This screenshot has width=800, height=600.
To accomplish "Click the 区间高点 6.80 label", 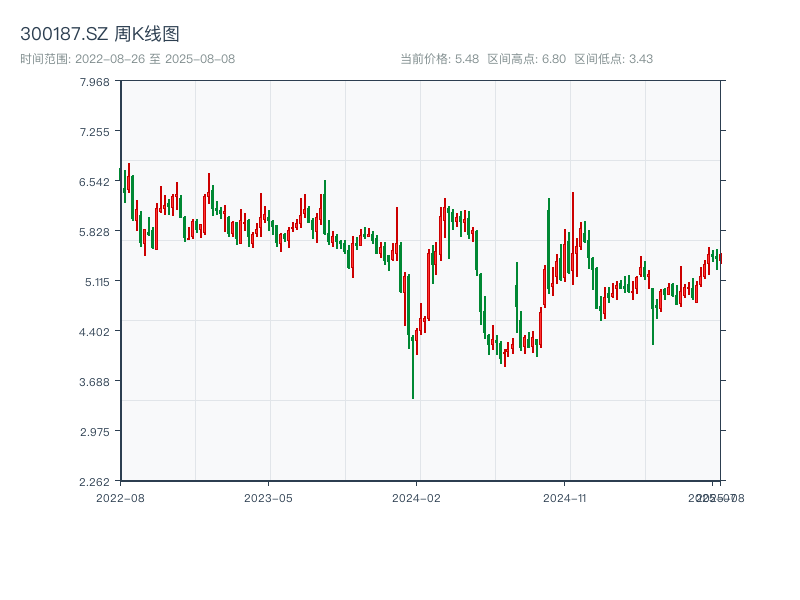I will point(526,59).
